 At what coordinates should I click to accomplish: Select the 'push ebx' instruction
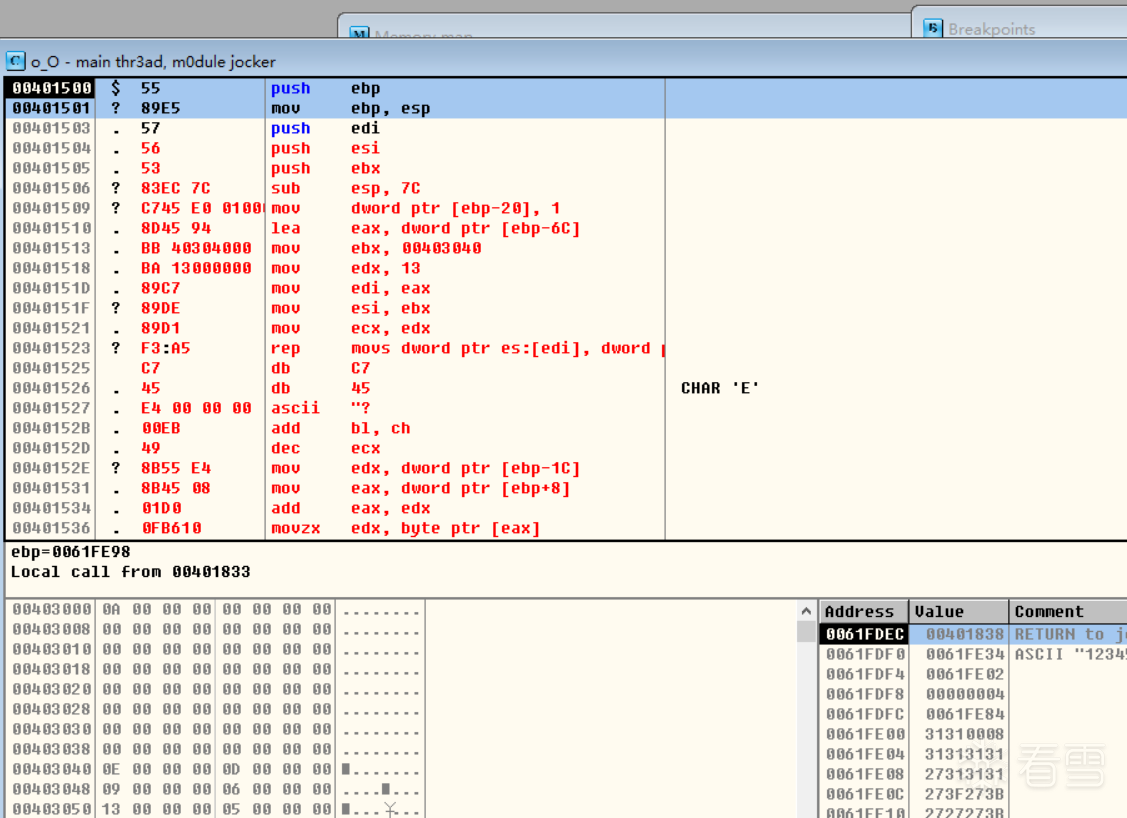(325, 168)
